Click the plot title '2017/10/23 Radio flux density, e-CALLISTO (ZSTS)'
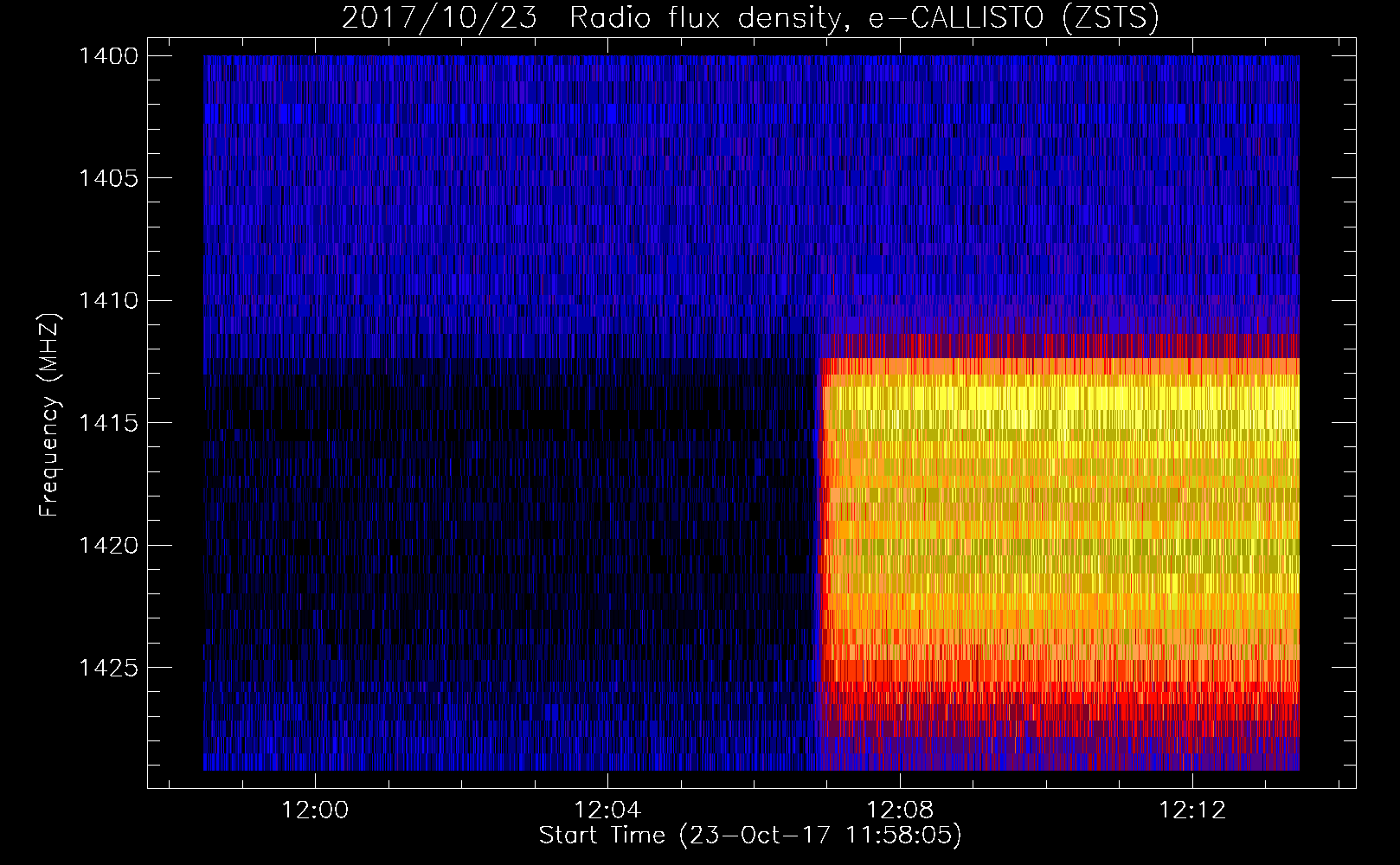 [750, 17]
